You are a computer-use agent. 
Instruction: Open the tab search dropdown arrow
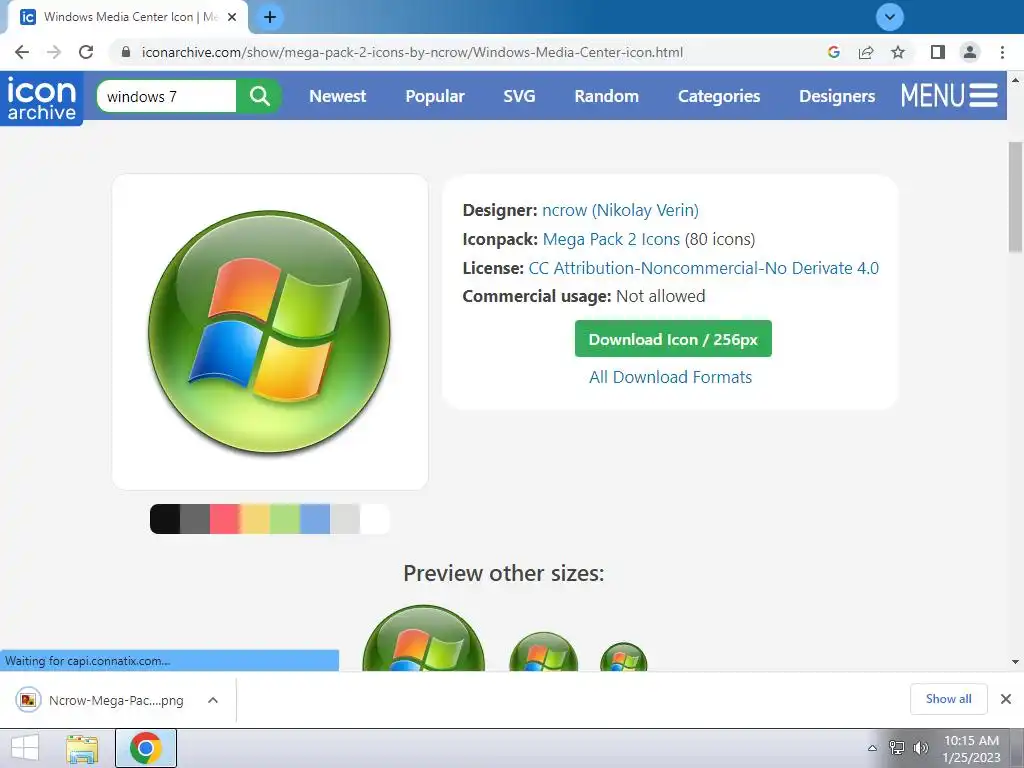(x=889, y=17)
